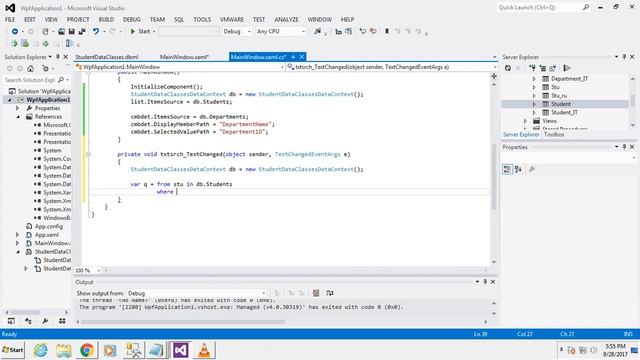Select the WindowsBase reference entry
The height and width of the screenshot is (360, 640).
click(x=57, y=218)
